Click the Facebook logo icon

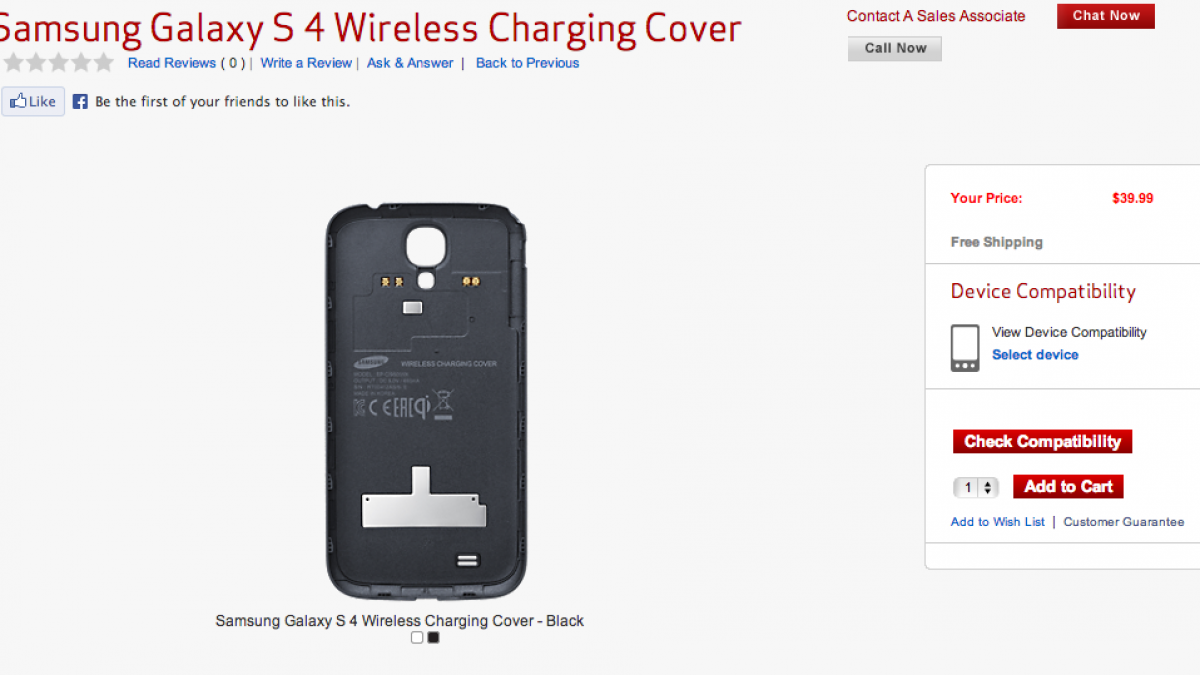pyautogui.click(x=80, y=101)
